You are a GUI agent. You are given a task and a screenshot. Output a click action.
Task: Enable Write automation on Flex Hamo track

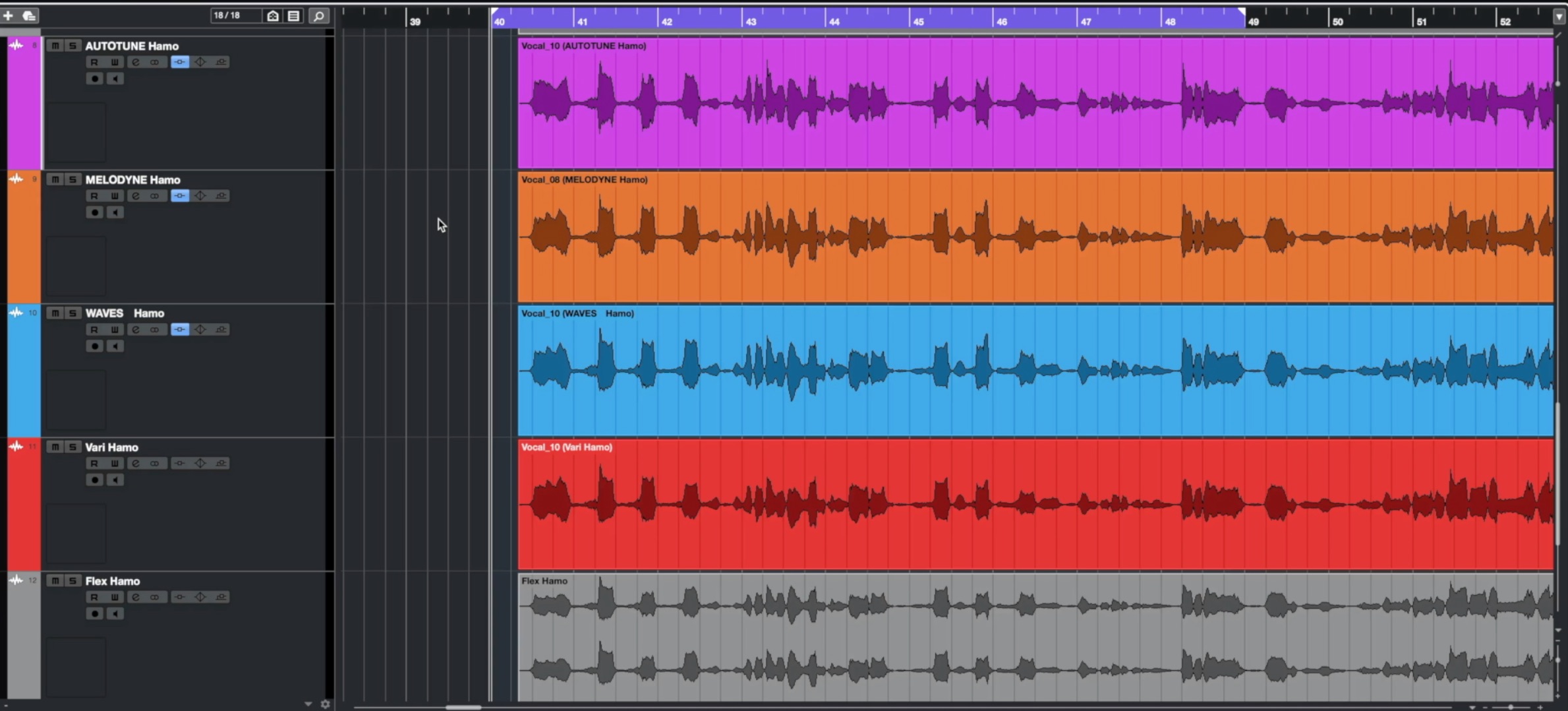pos(115,598)
